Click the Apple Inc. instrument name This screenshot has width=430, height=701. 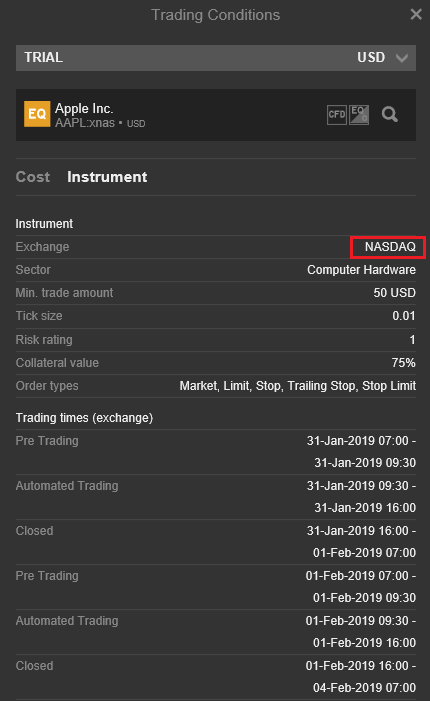coord(84,108)
